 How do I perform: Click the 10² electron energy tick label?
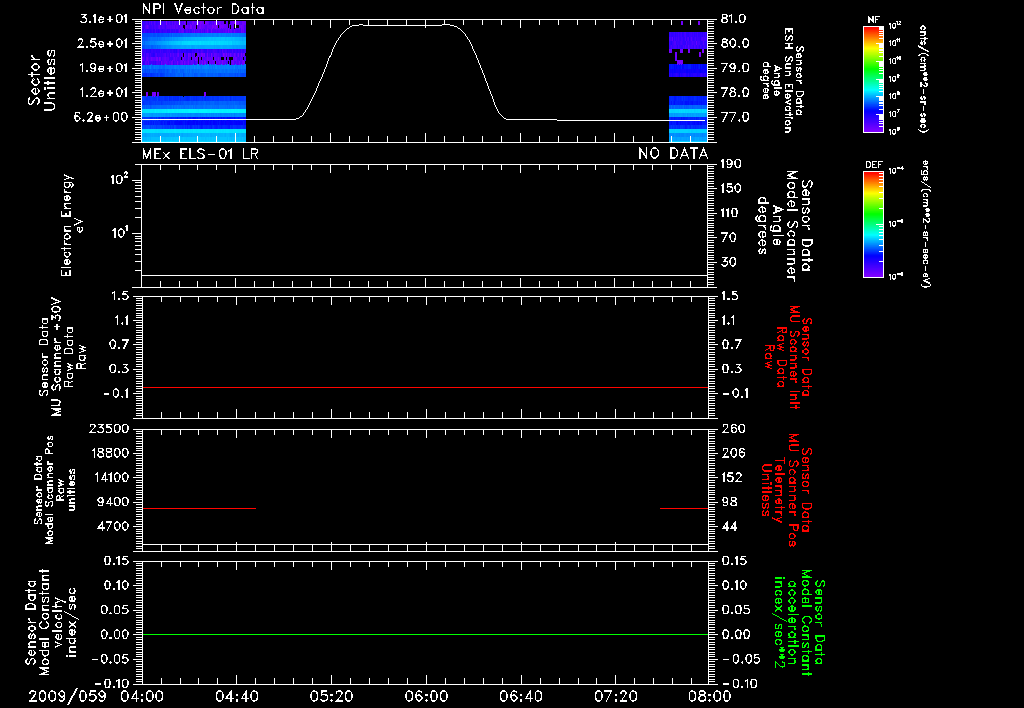(x=119, y=178)
